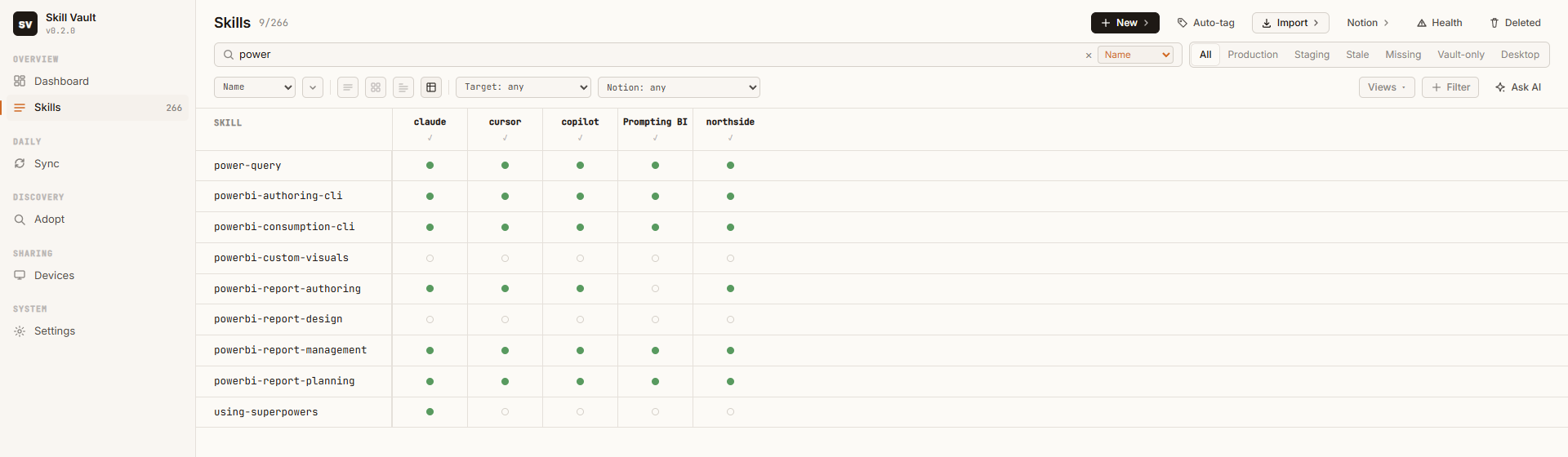Open the Dashboard grid icon
The width and height of the screenshot is (1568, 457).
(20, 81)
